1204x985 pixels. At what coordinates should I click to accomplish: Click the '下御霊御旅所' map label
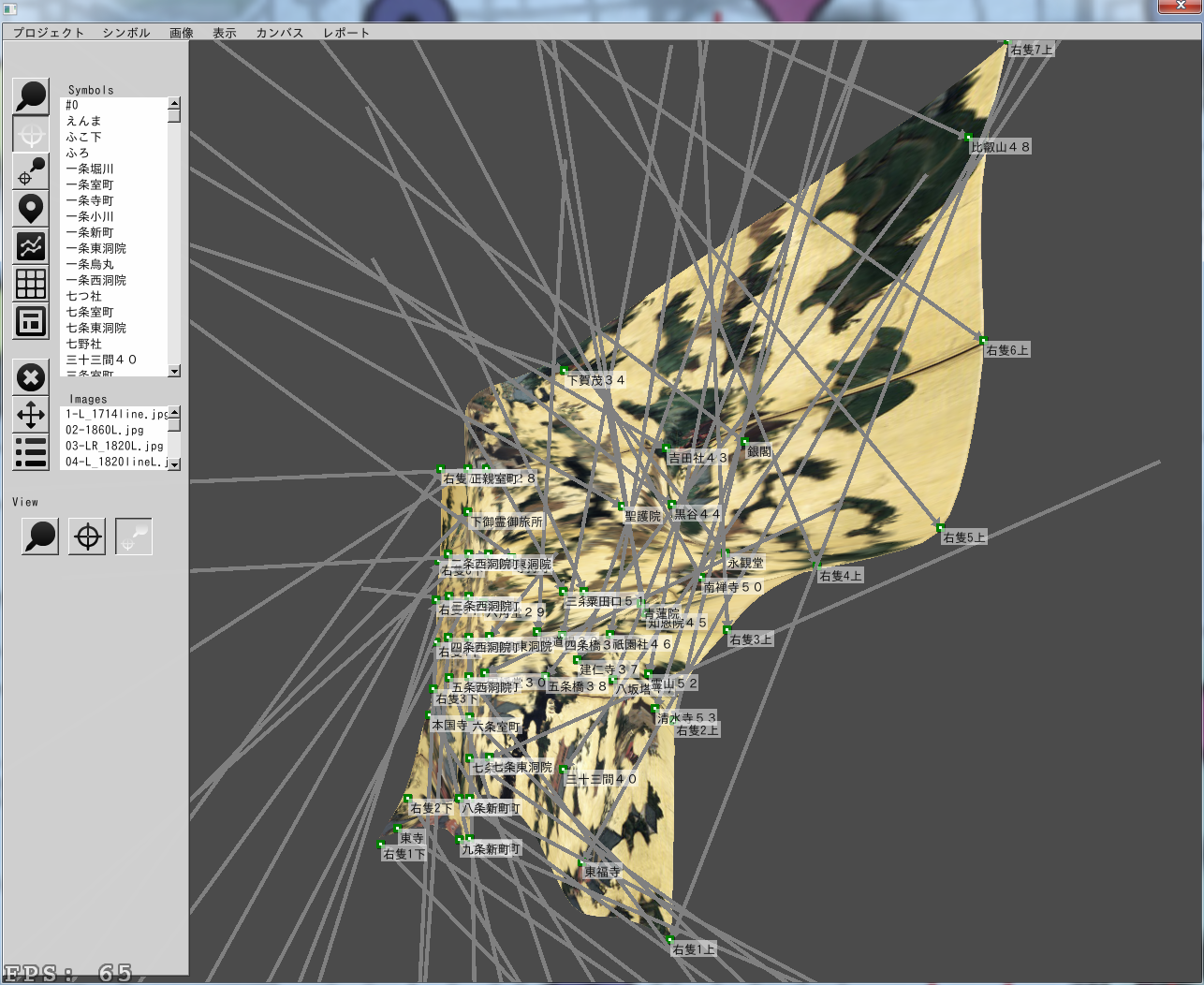click(x=507, y=522)
